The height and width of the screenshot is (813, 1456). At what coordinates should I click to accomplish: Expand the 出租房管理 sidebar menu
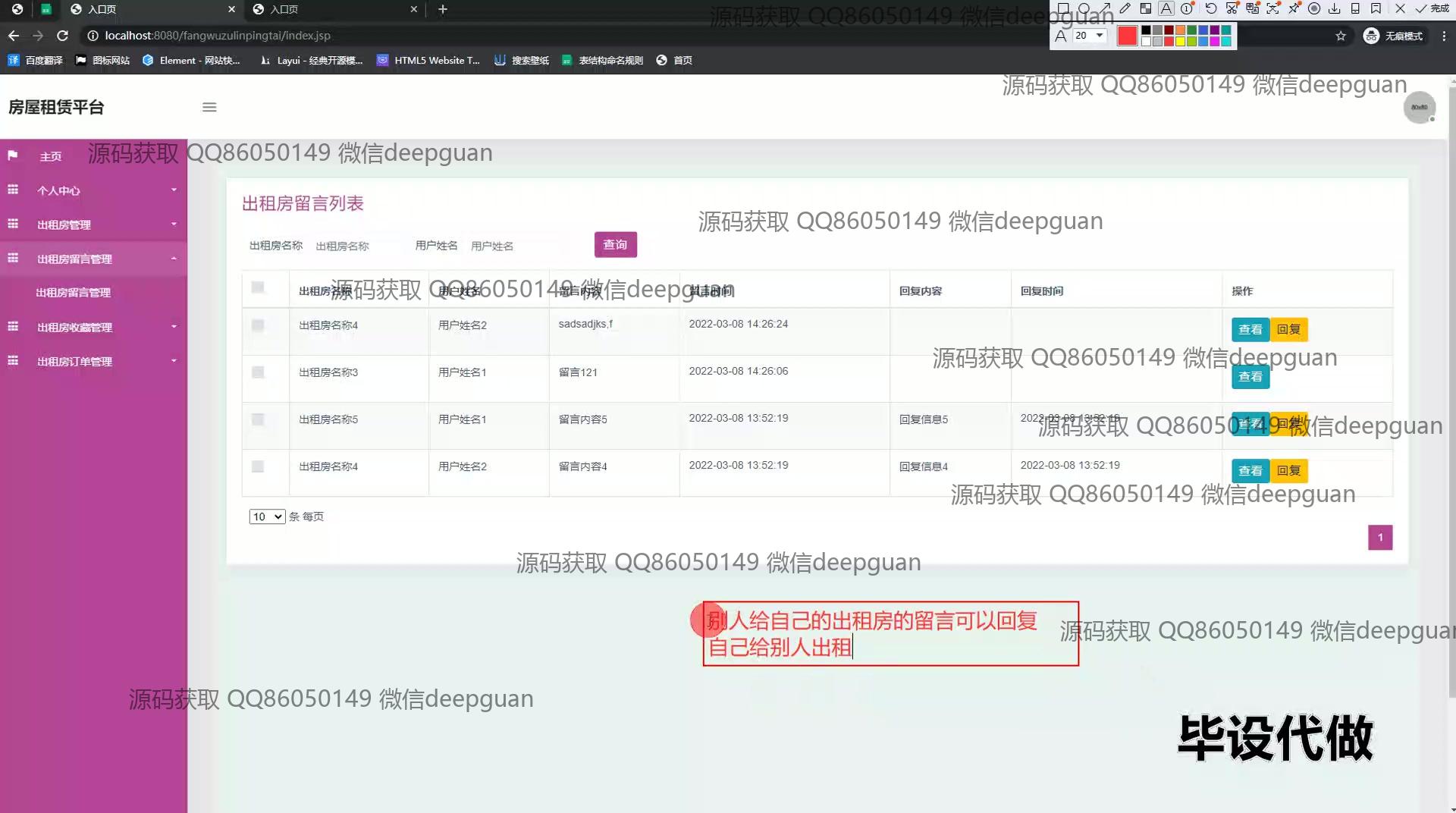coord(93,224)
